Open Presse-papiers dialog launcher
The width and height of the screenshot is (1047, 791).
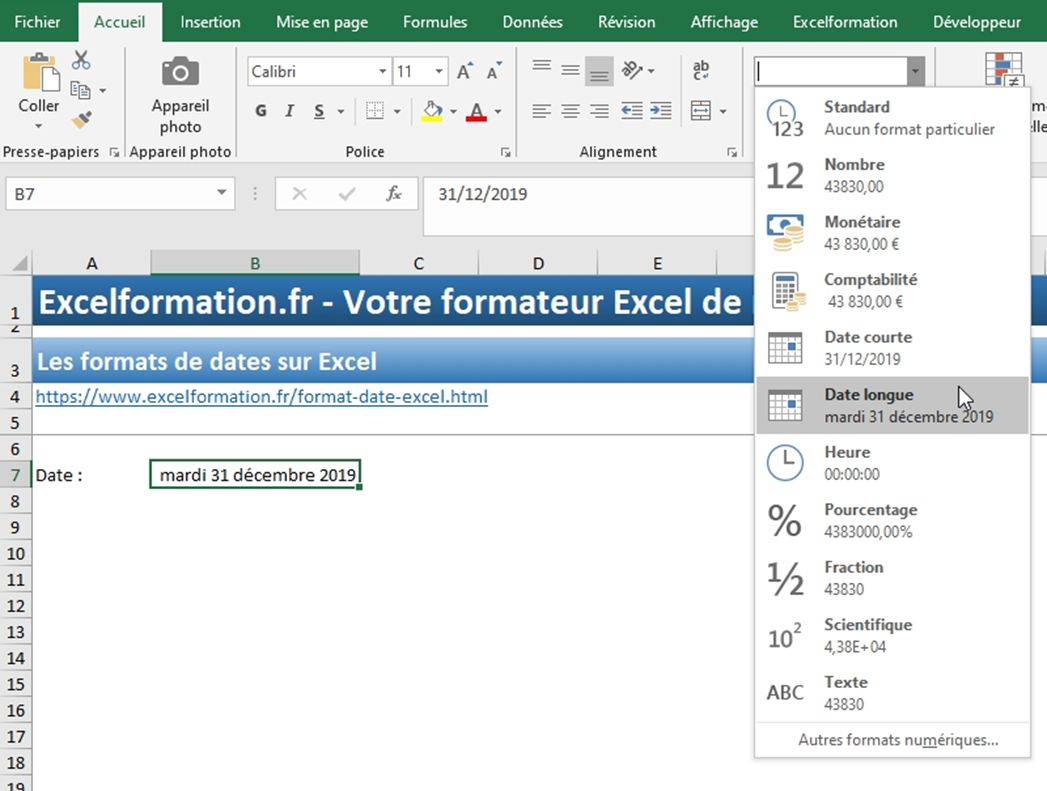pyautogui.click(x=114, y=153)
